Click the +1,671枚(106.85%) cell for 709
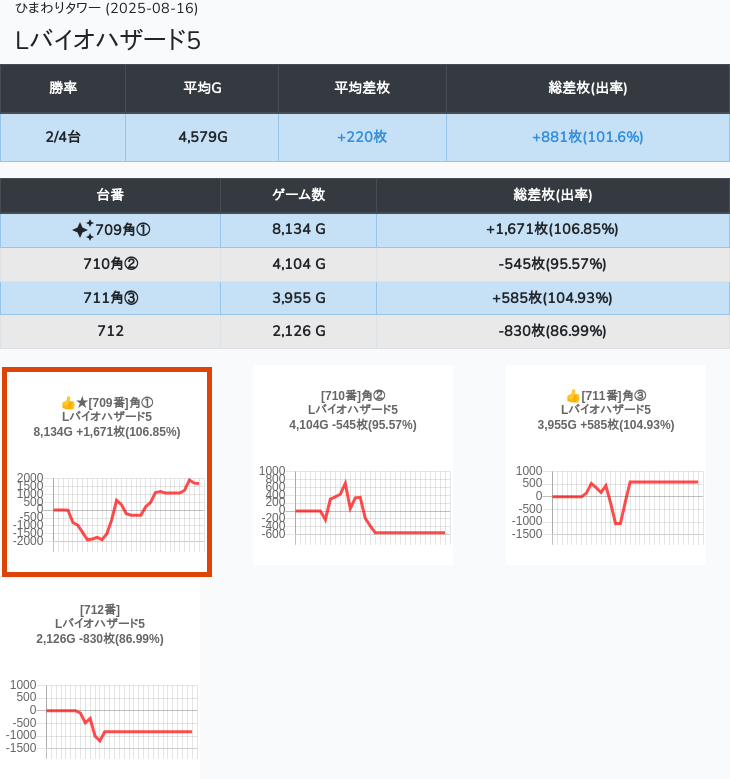730x779 pixels. (552, 230)
